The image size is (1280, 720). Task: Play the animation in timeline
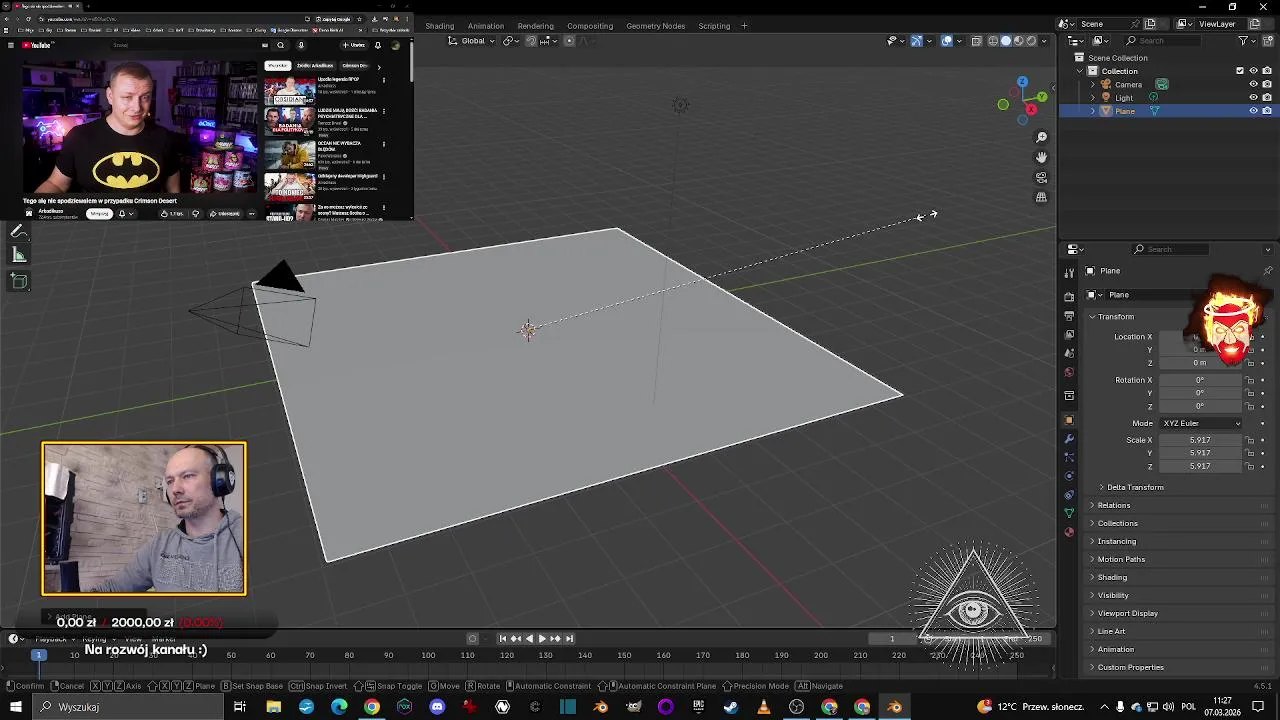click(542, 638)
